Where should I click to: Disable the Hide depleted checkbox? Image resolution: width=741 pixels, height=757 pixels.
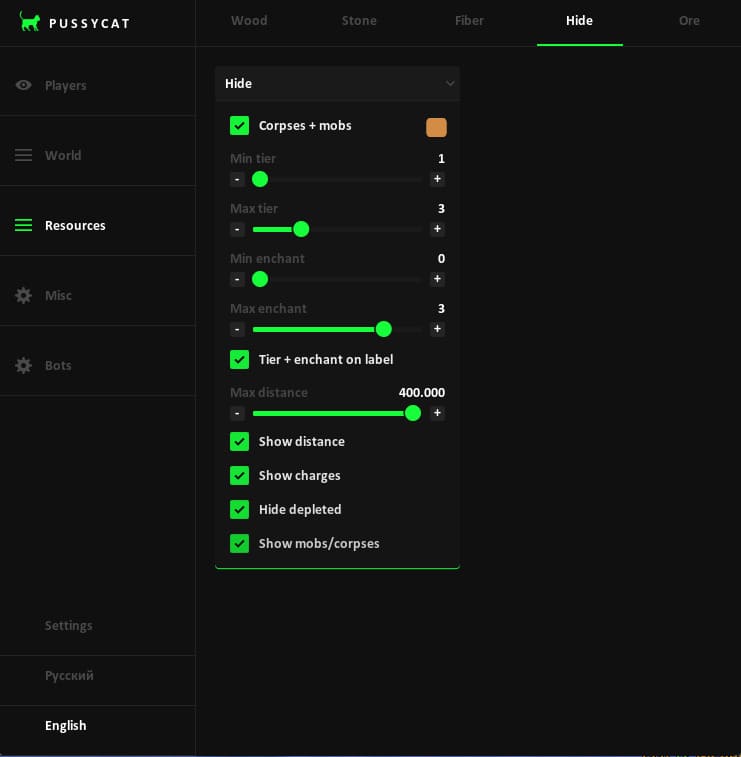pyautogui.click(x=239, y=509)
